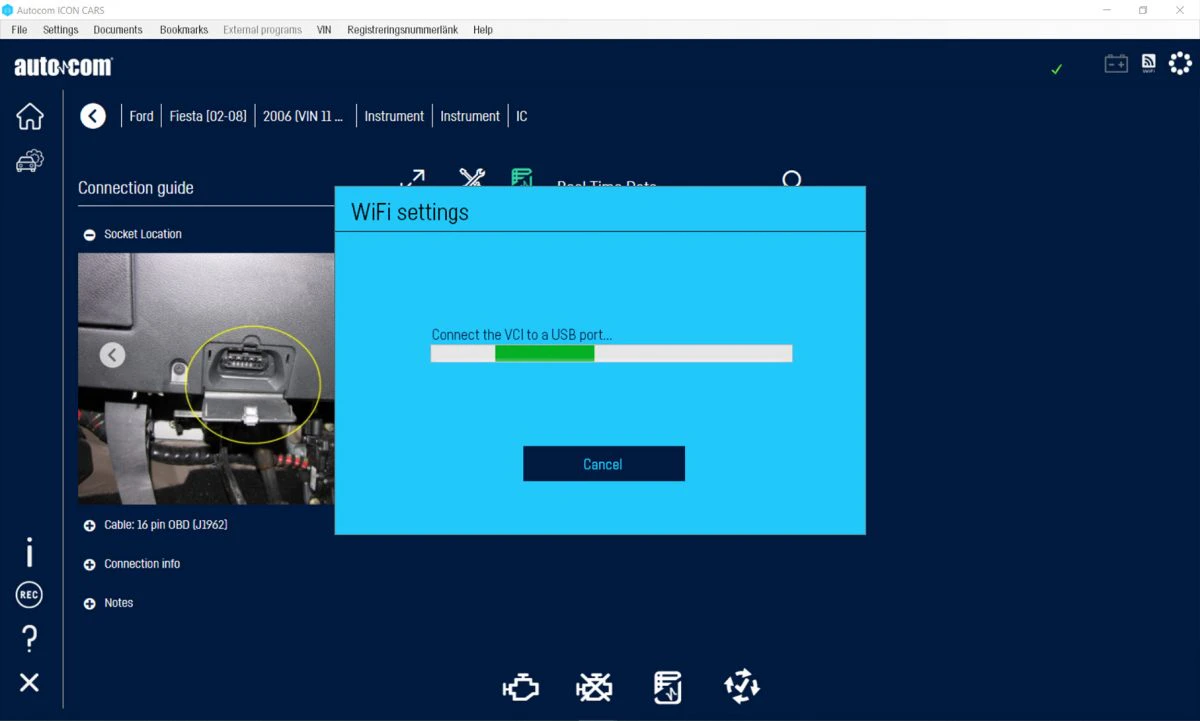Open the Settings menu

[60, 30]
